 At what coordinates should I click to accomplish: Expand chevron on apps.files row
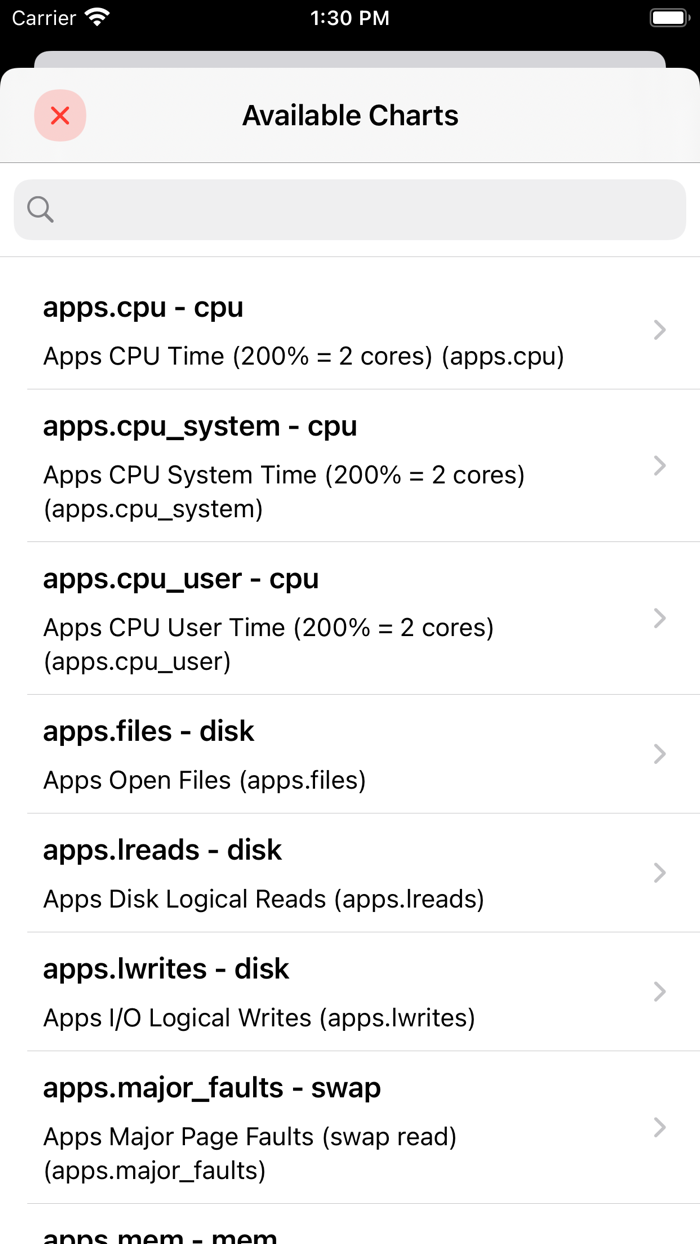pos(659,755)
